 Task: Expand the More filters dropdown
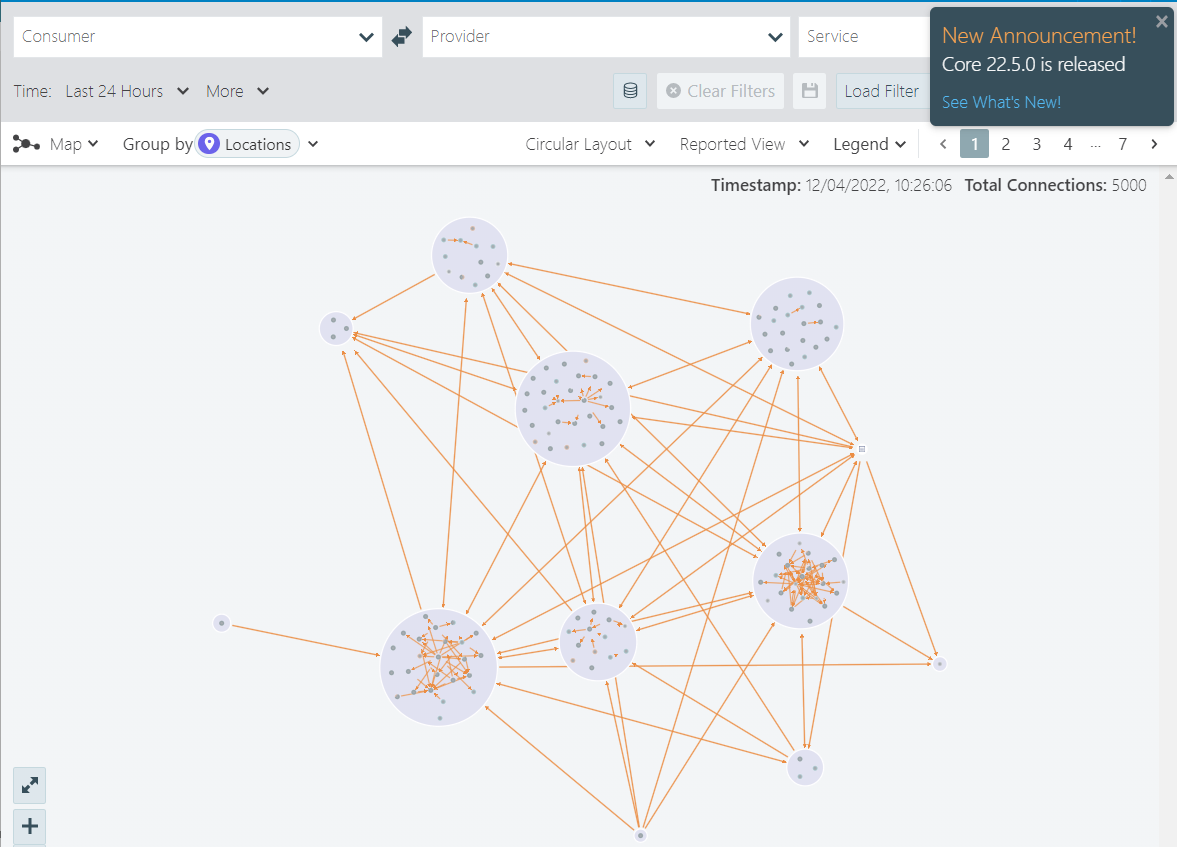click(x=237, y=91)
